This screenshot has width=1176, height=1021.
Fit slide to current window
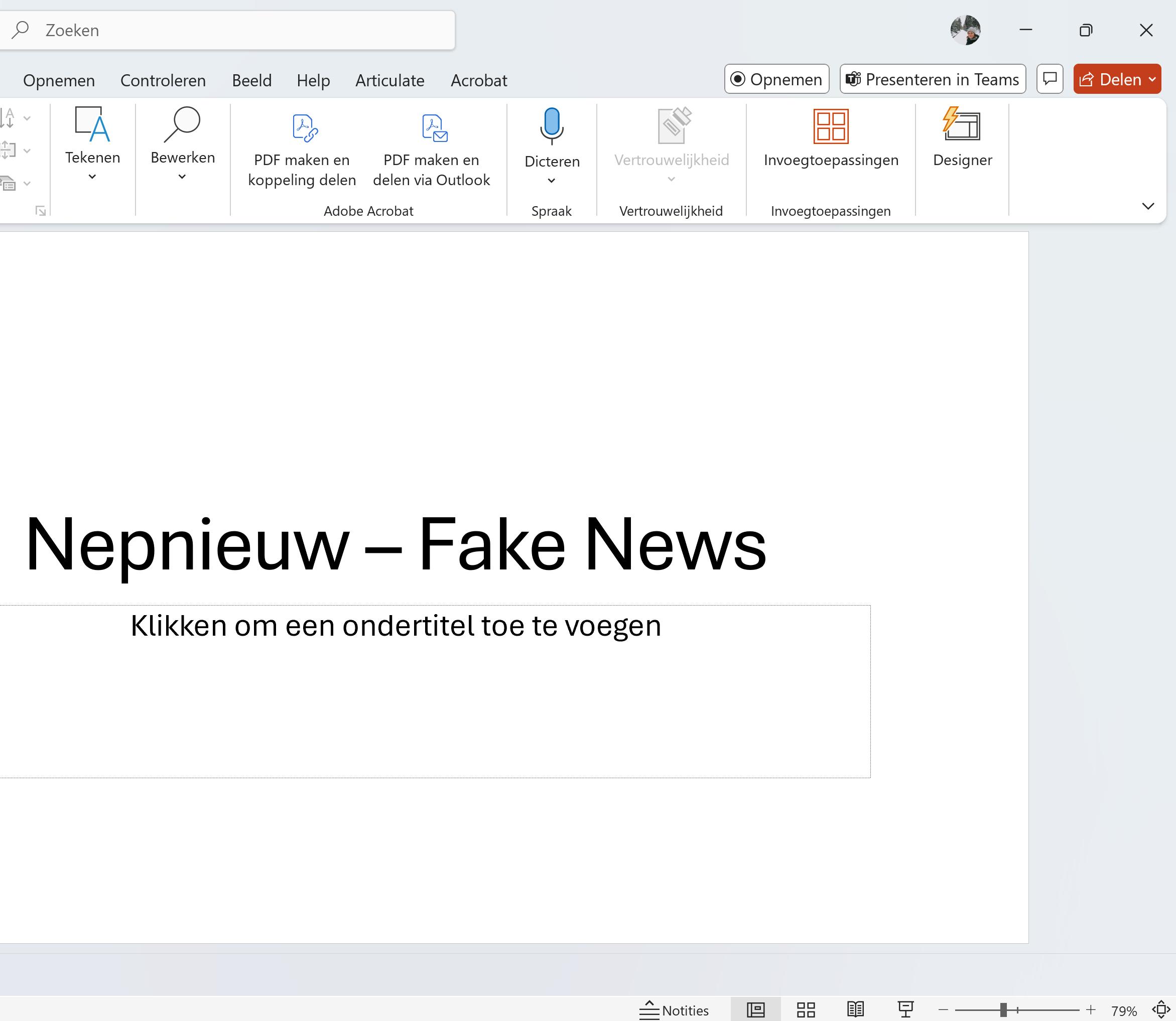click(1160, 1009)
